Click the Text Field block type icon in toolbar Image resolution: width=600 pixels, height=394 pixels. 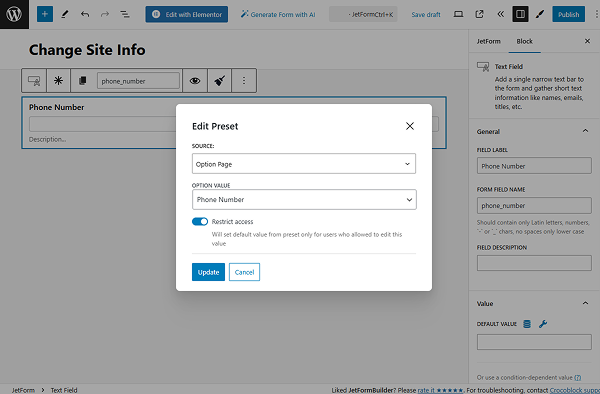tap(34, 81)
